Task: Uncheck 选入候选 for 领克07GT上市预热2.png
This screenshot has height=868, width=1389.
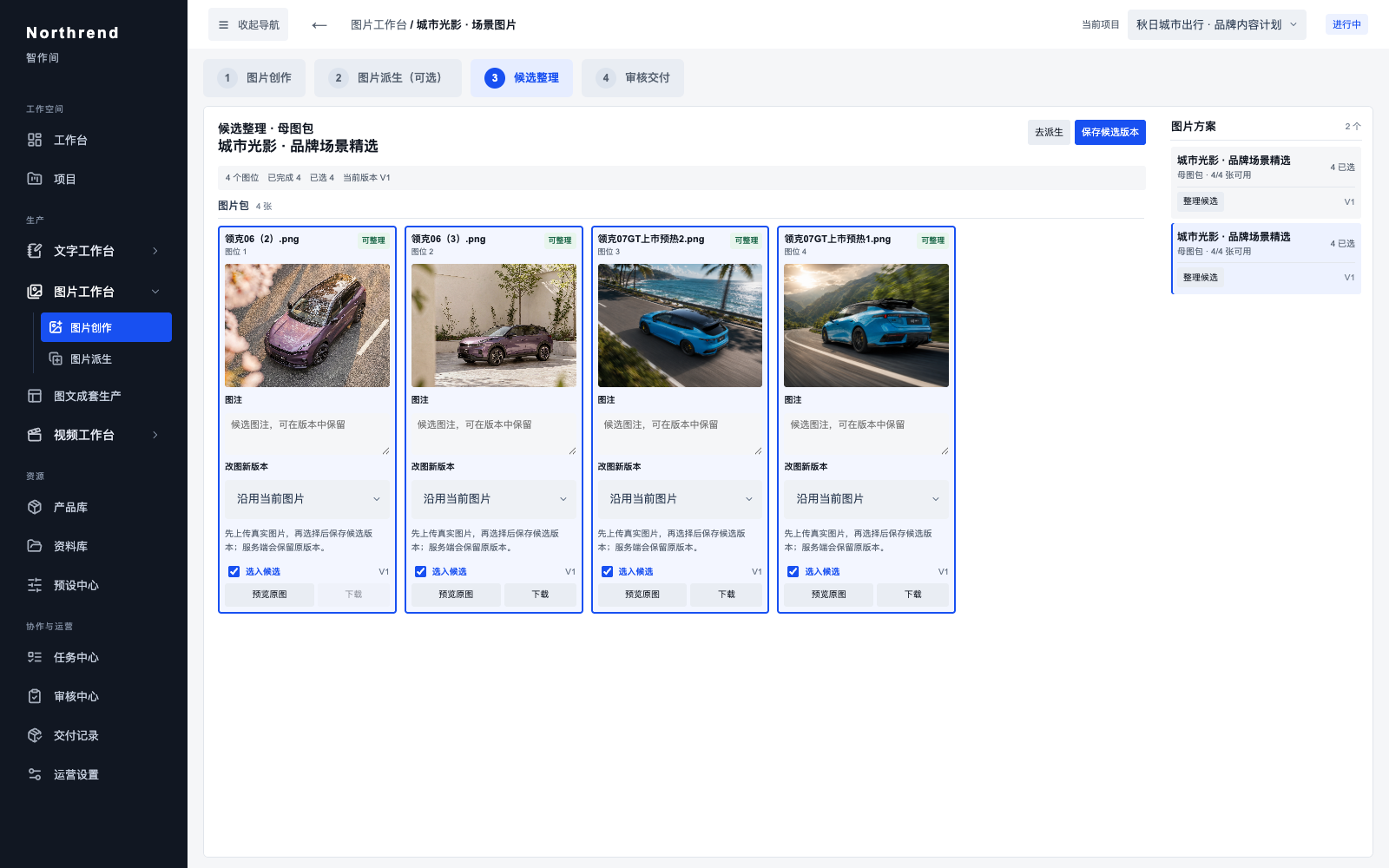Action: point(607,571)
